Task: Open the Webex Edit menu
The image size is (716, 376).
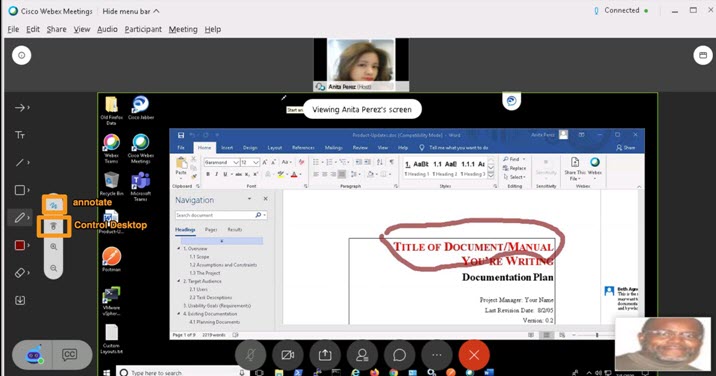Action: 33,29
